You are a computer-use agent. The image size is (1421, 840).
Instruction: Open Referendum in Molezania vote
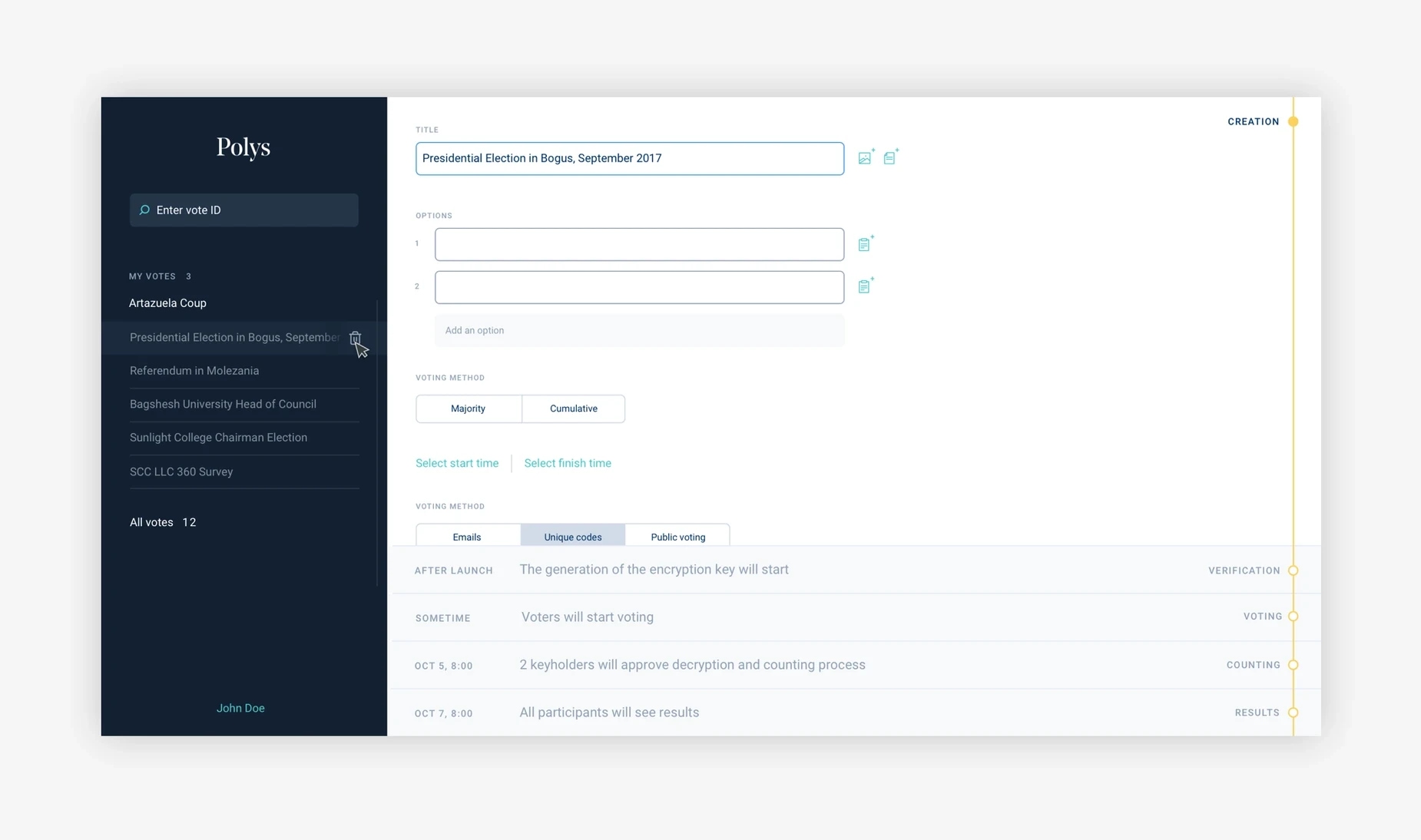[194, 370]
